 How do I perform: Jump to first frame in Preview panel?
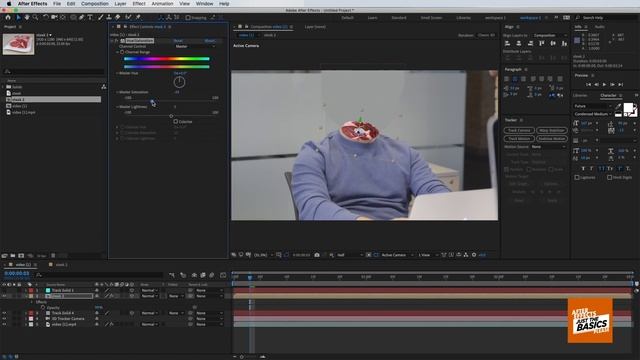tap(588, 84)
